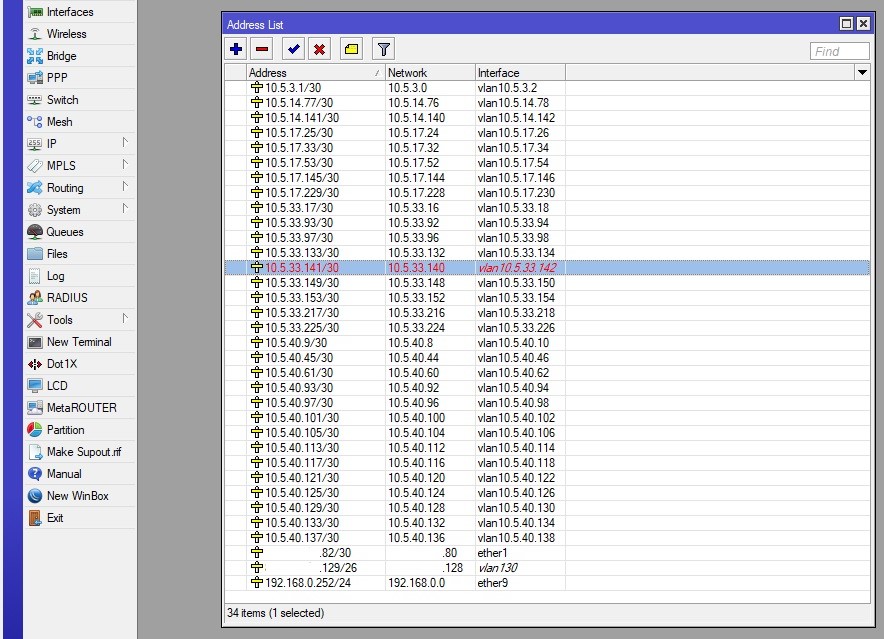
Task: Click the yellow Comment icon
Action: coord(351,50)
